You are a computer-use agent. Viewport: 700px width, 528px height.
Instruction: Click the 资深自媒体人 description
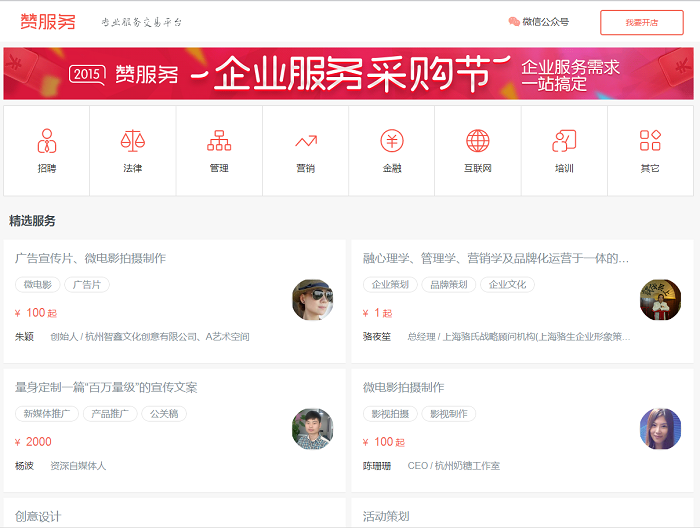click(78, 466)
